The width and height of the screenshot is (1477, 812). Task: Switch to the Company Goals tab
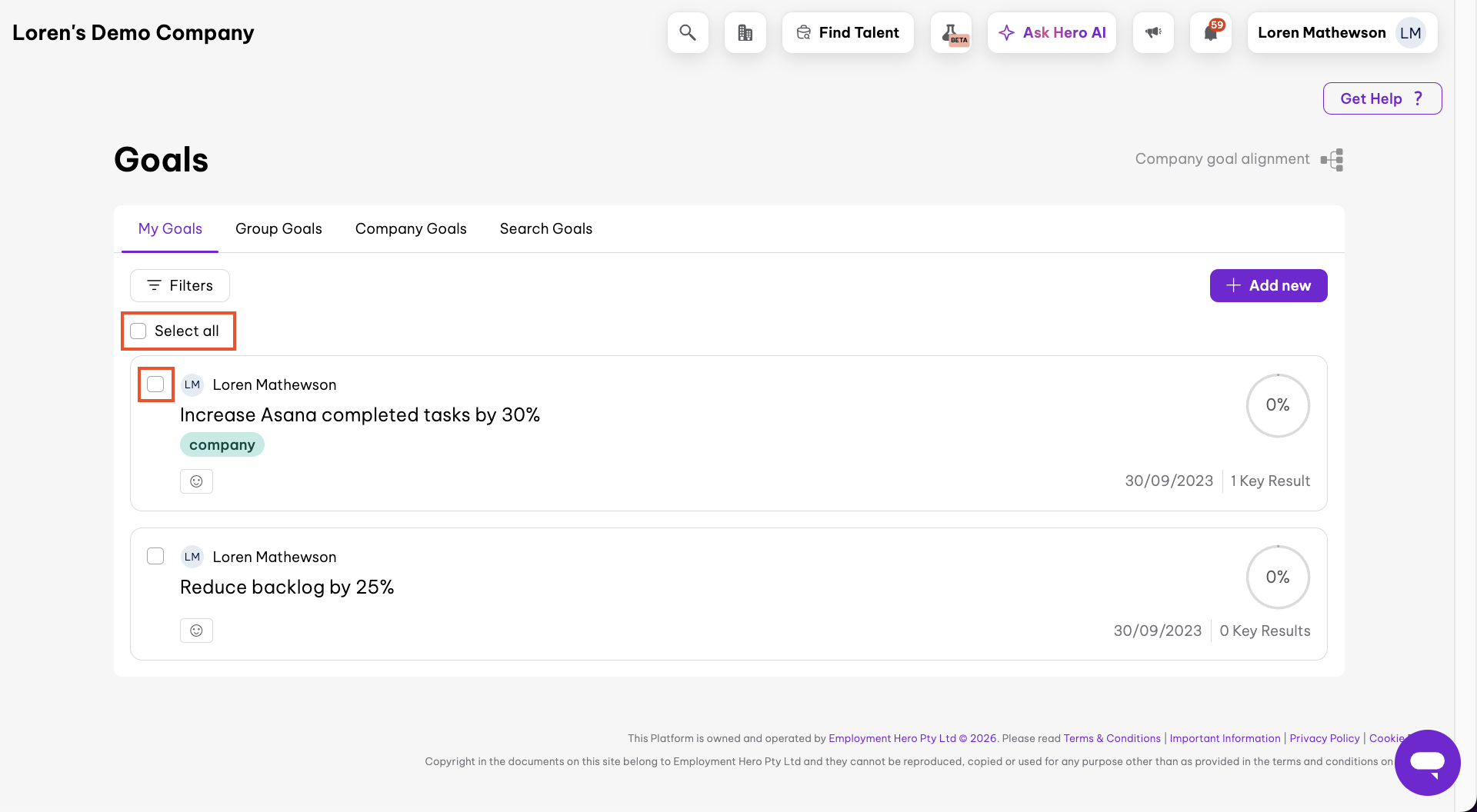(x=411, y=229)
